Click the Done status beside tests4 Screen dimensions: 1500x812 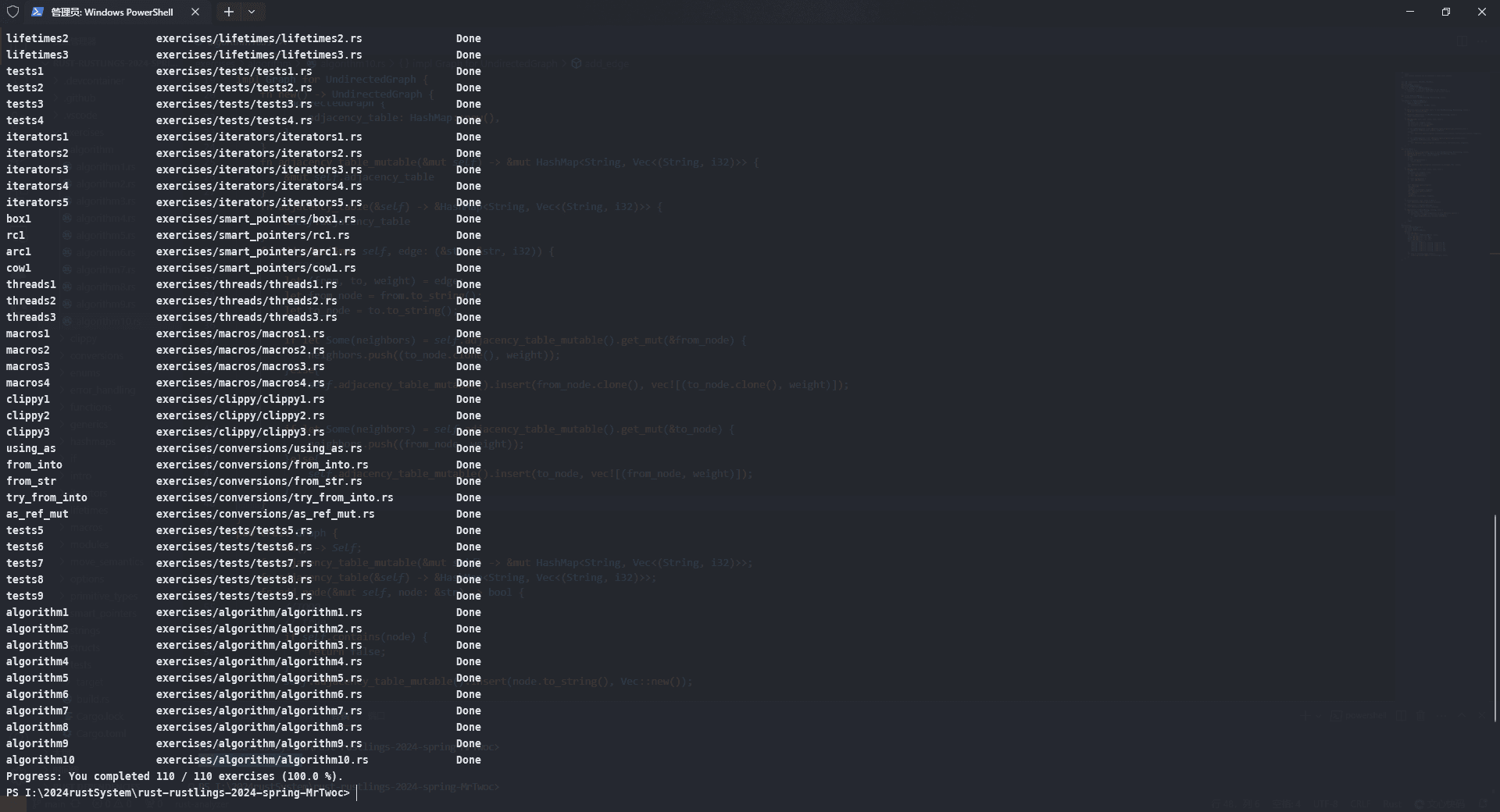469,120
